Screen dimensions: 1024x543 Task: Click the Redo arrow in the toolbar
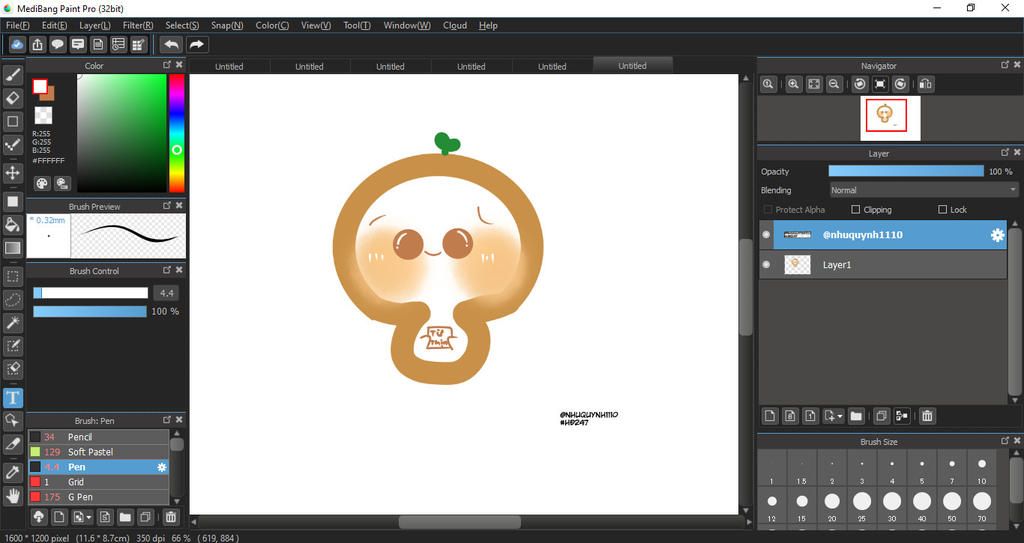[196, 44]
